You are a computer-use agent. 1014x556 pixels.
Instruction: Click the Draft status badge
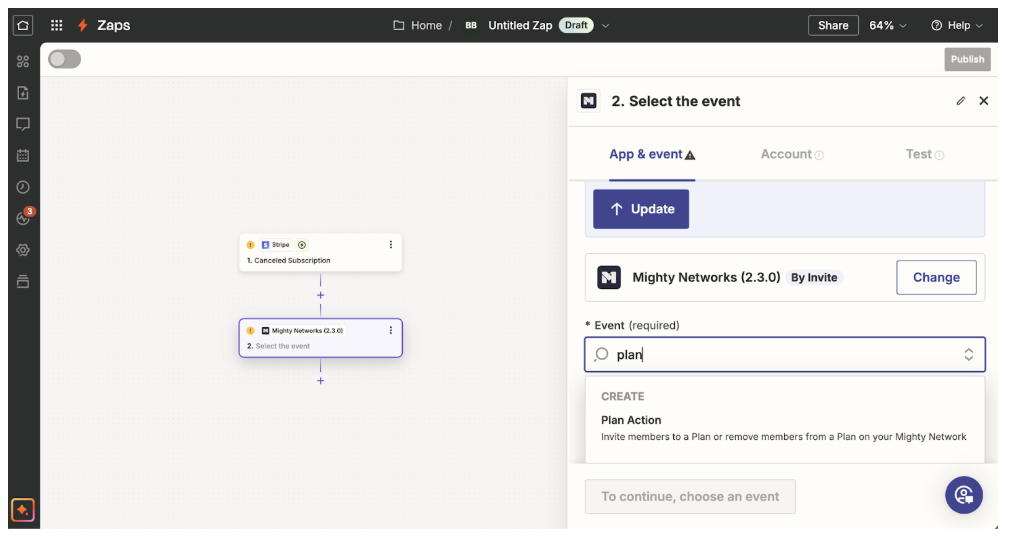pos(576,25)
